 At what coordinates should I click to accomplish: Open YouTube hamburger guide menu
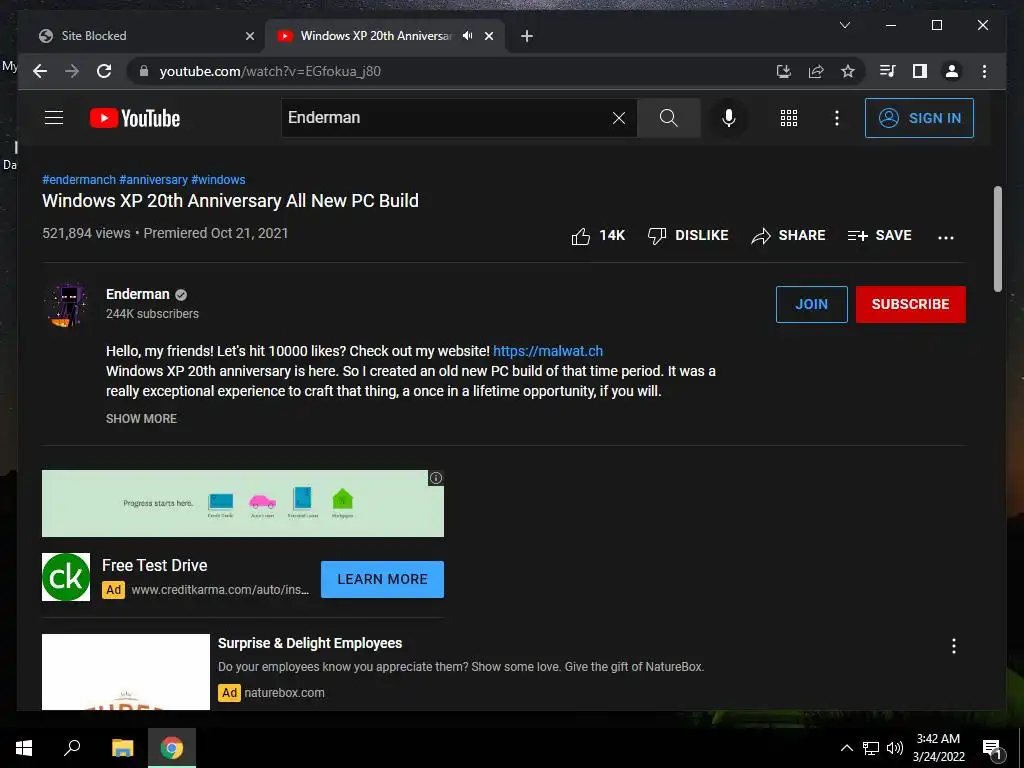point(54,118)
